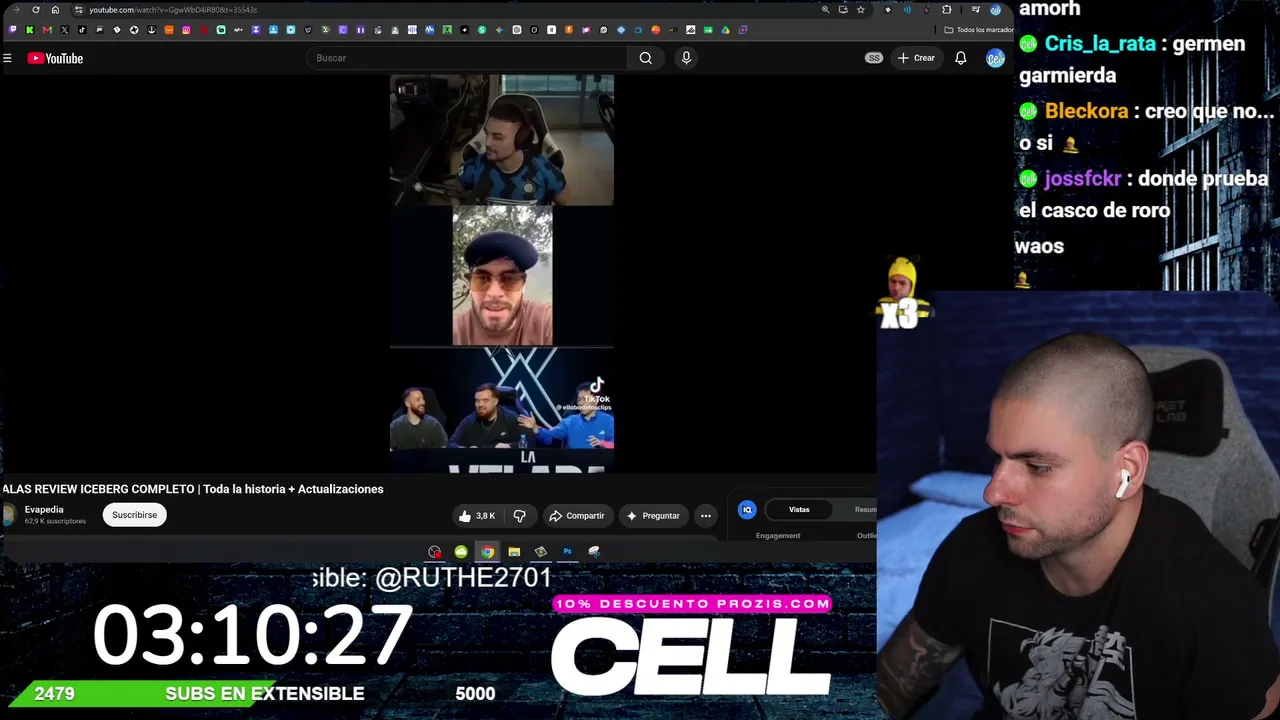Go to the YouTube home logo
1280x720 pixels.
[55, 58]
